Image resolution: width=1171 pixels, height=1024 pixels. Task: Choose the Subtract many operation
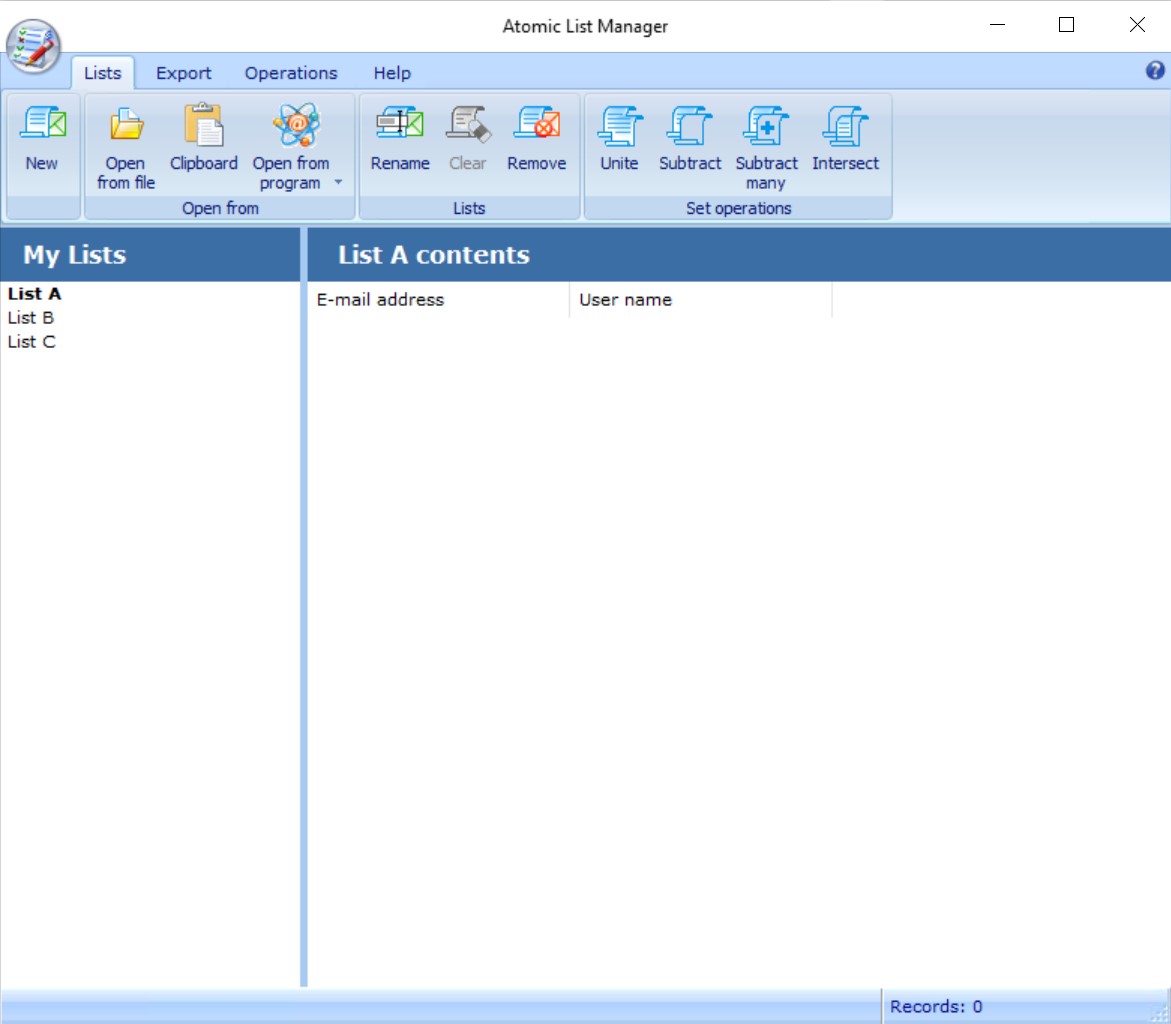[766, 147]
